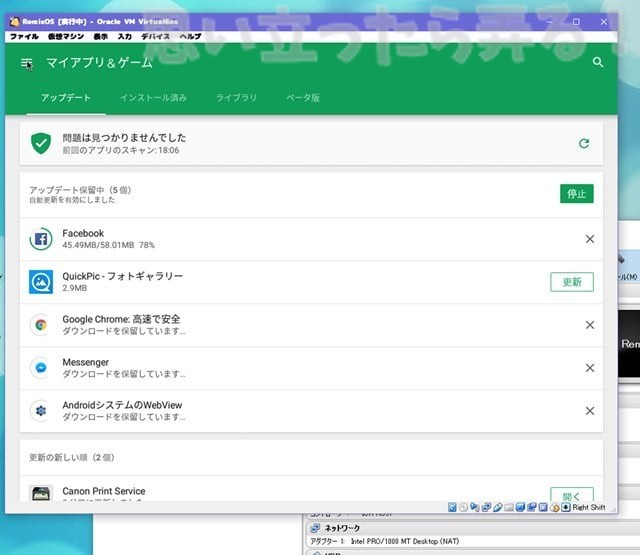
Task: Click the Google Chrome app icon
Action: (41, 325)
